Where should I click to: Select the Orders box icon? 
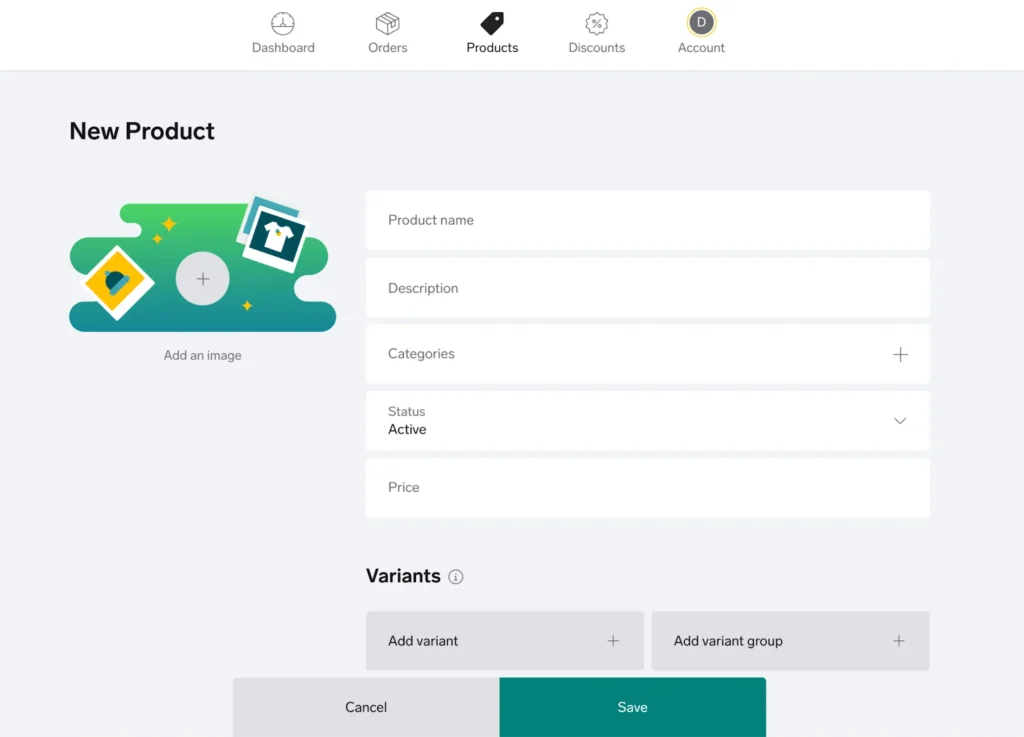click(x=387, y=21)
